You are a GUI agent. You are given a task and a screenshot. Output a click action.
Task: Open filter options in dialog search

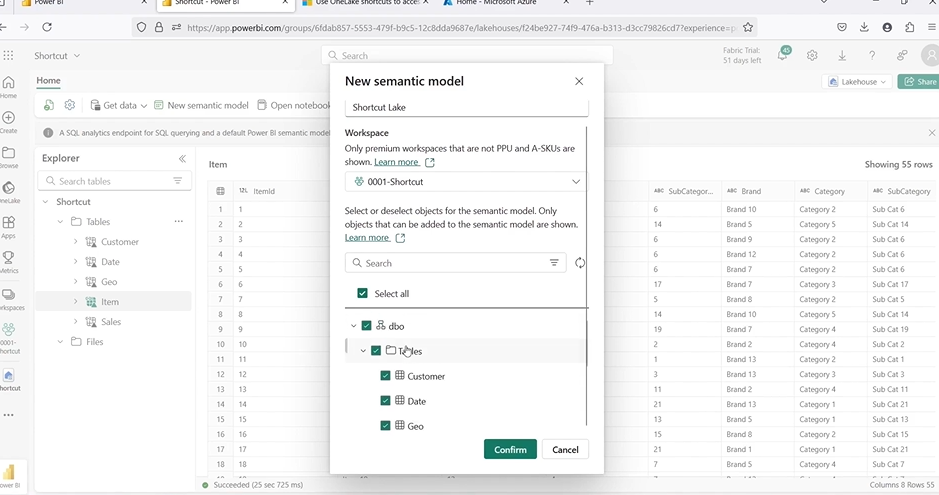(554, 263)
